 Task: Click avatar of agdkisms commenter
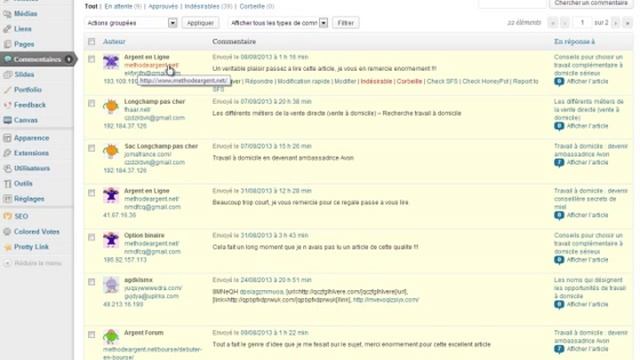point(111,285)
